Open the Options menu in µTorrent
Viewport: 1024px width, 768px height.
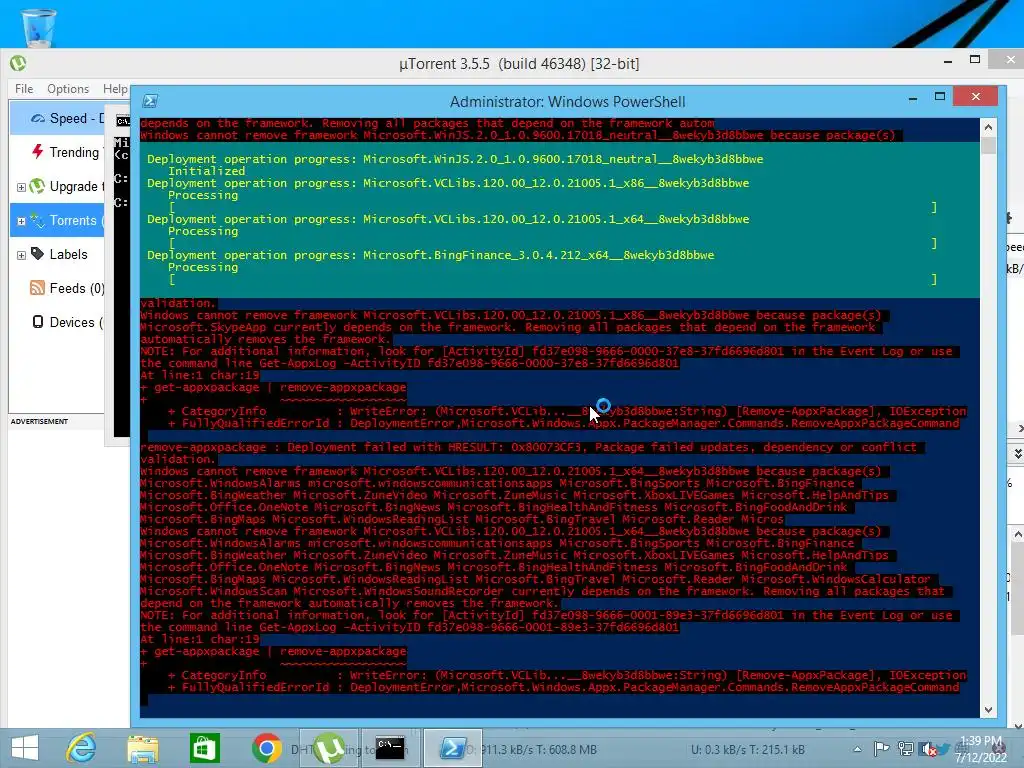[x=68, y=89]
